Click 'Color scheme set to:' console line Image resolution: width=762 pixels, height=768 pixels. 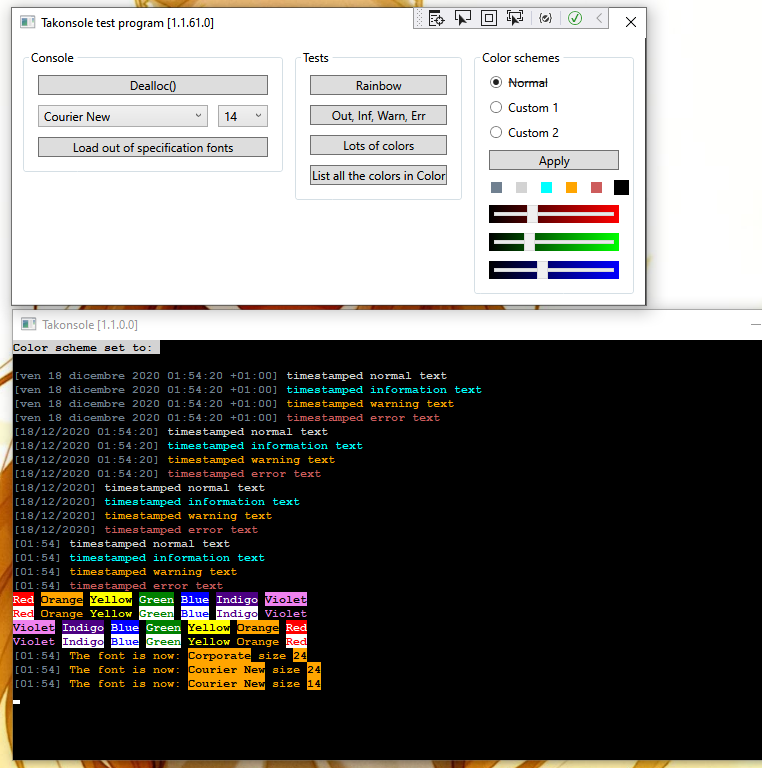(86, 347)
